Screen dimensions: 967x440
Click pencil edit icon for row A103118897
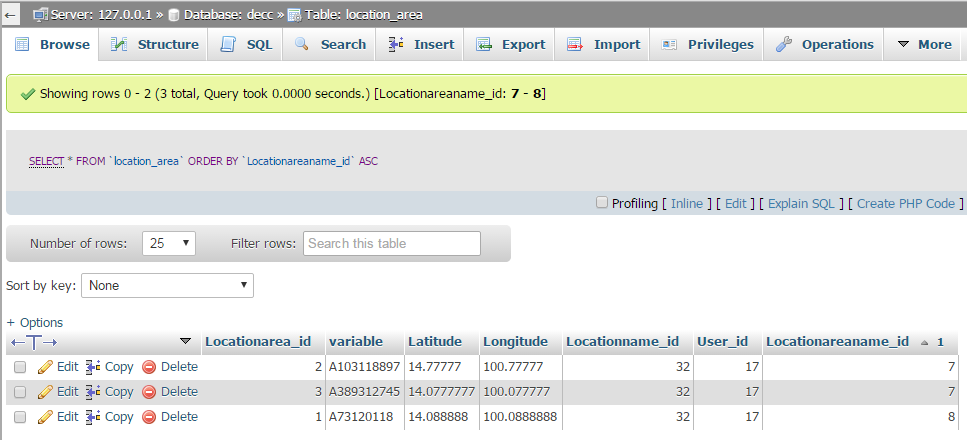coord(45,367)
